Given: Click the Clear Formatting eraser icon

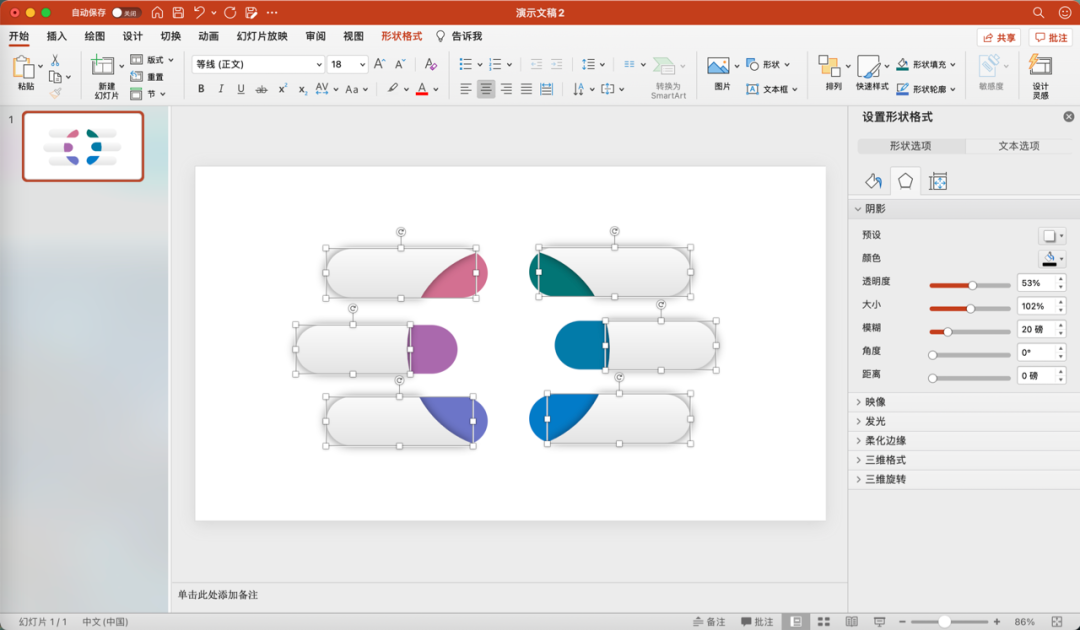Looking at the screenshot, I should pos(431,64).
